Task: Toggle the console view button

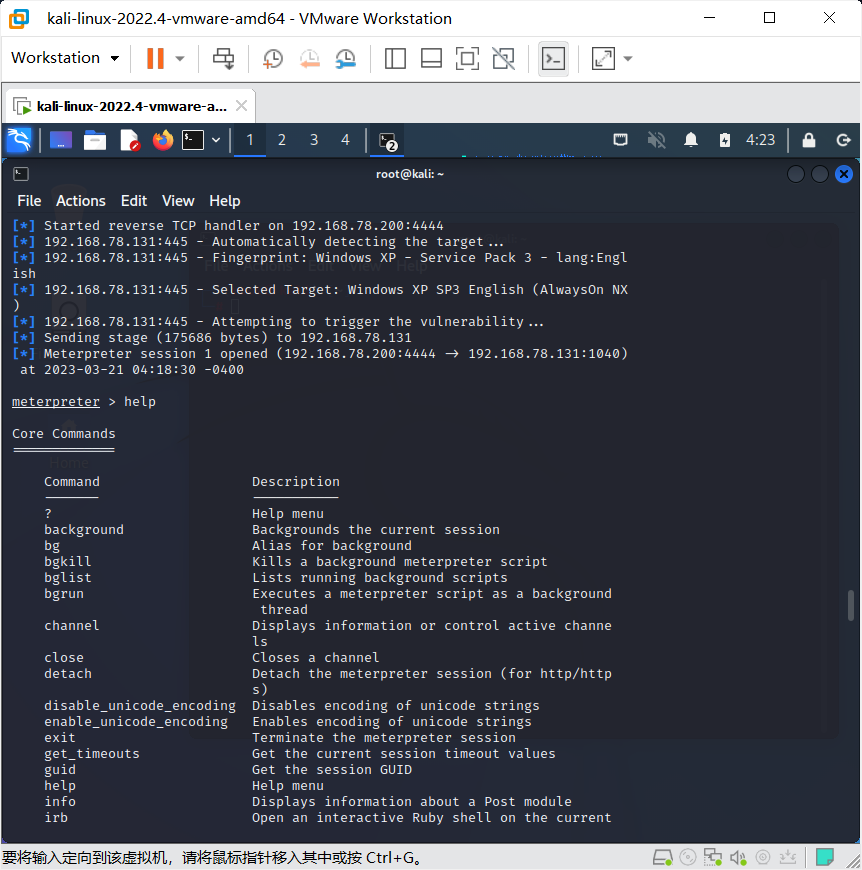Action: point(553,58)
